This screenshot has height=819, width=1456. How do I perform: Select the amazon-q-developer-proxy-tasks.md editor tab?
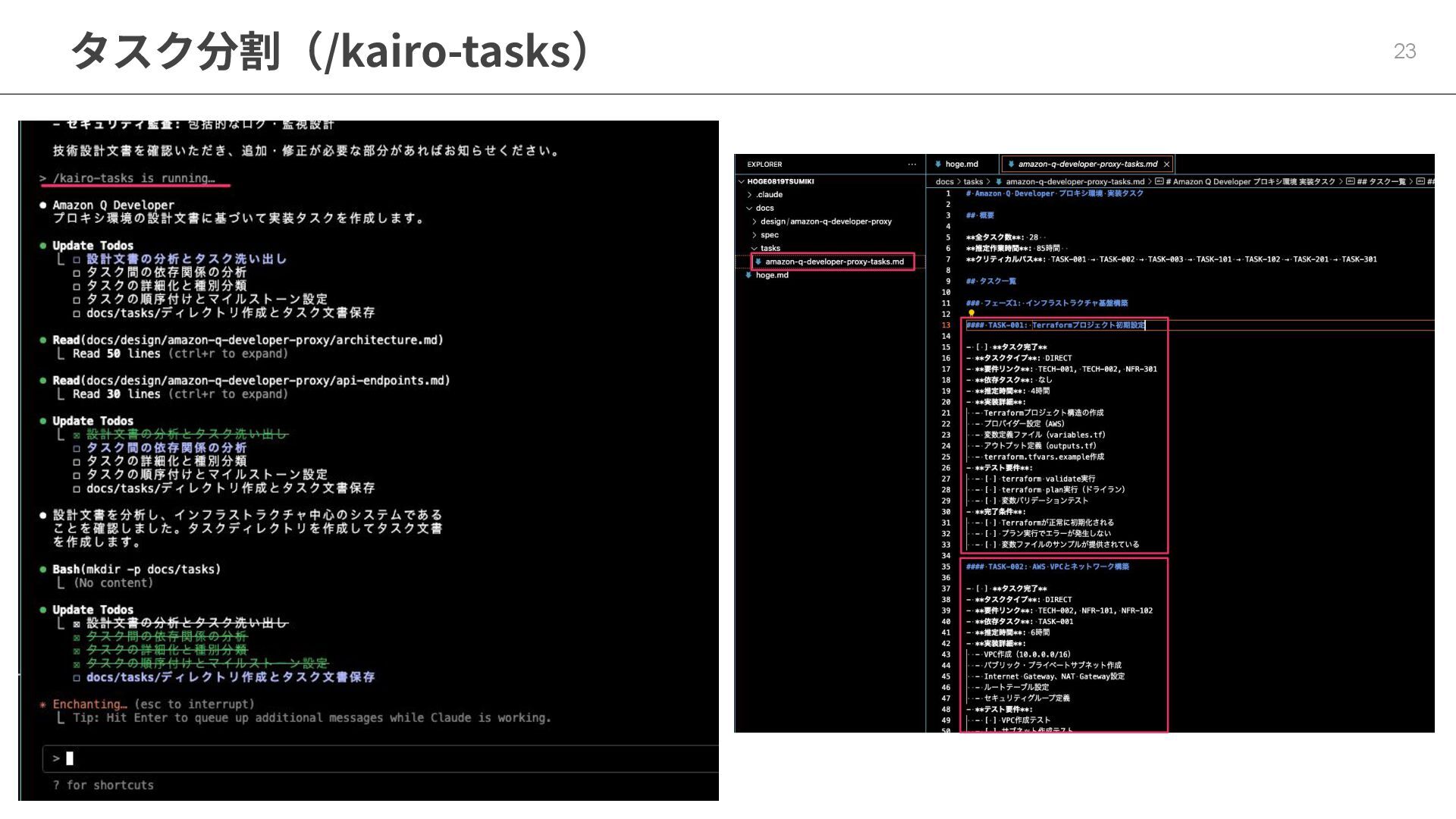1087,164
